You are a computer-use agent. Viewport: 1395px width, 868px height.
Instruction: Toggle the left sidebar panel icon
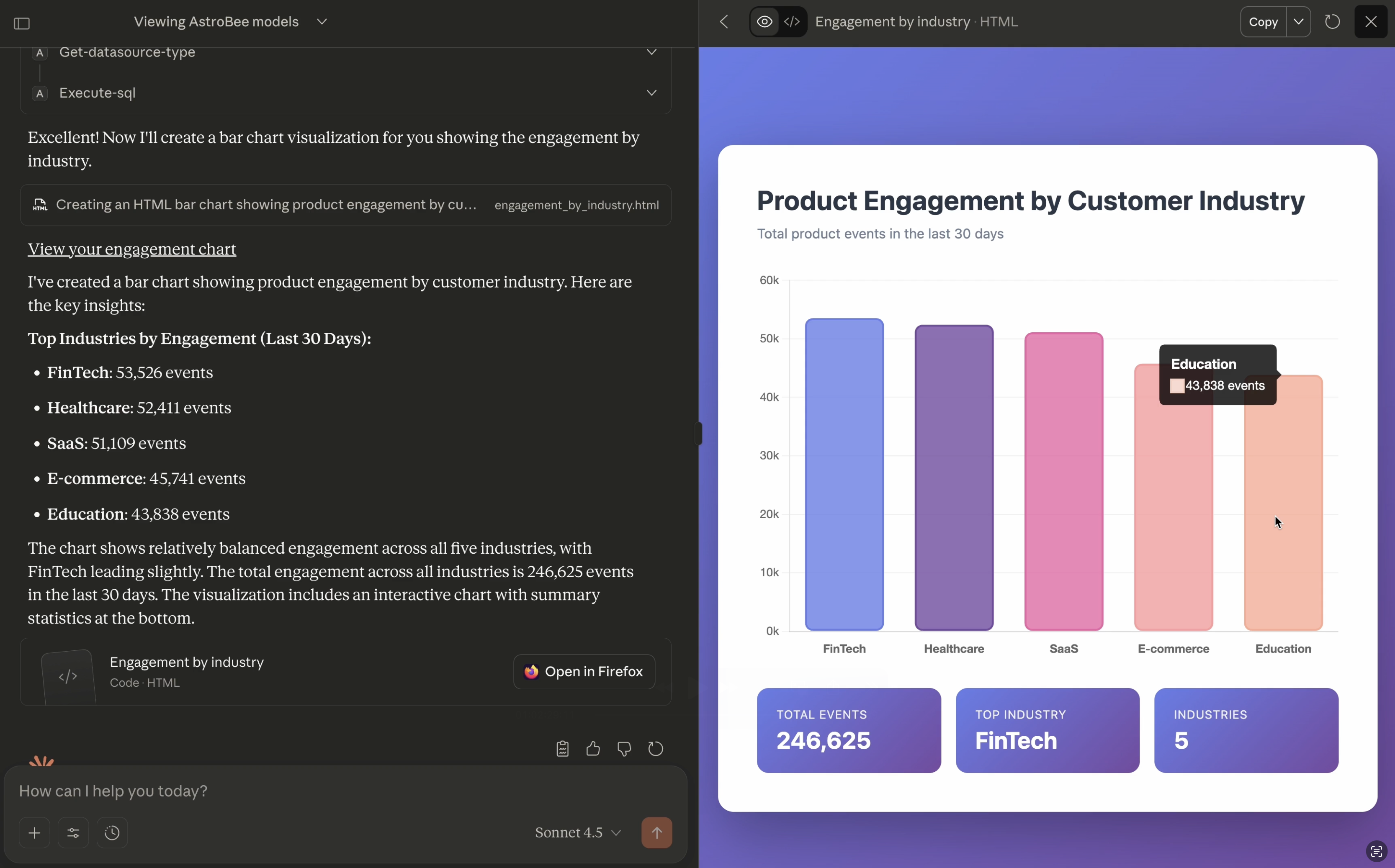(x=22, y=23)
